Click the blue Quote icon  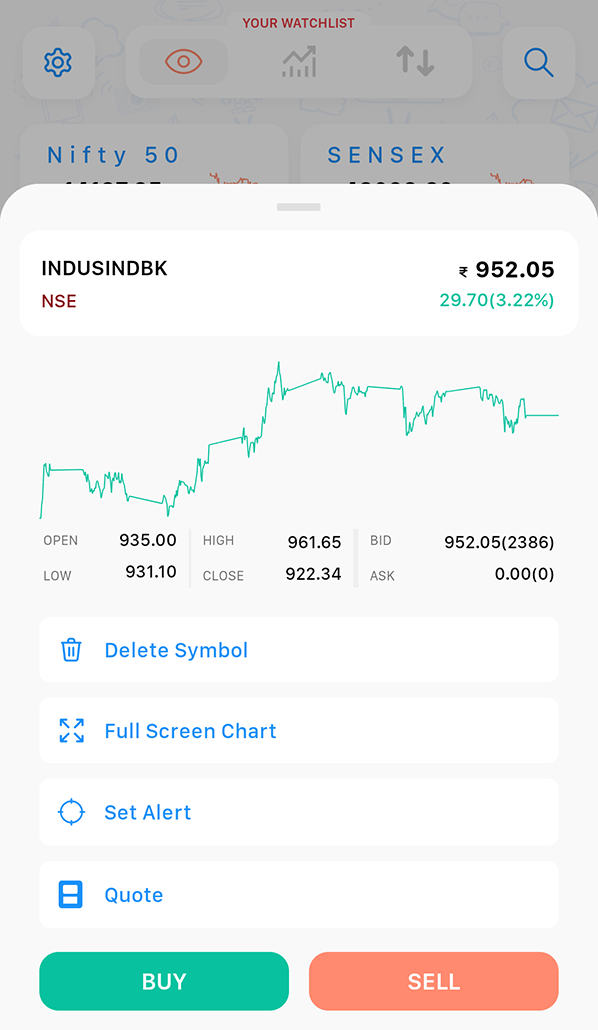click(71, 895)
